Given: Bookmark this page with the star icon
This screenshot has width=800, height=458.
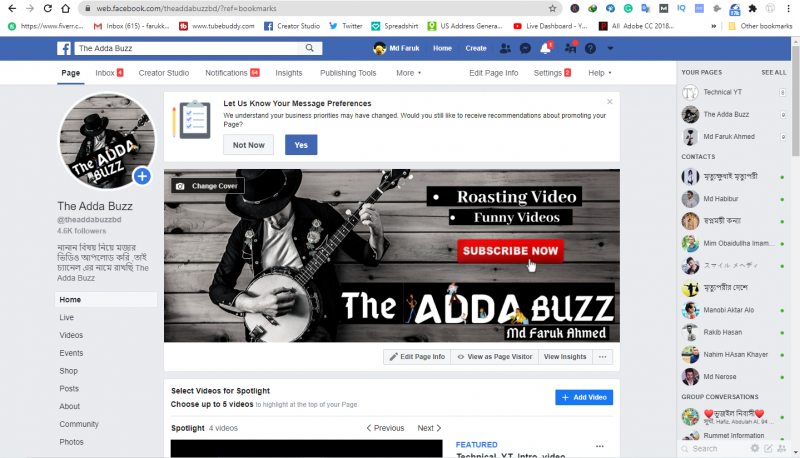Looking at the screenshot, I should click(552, 8).
